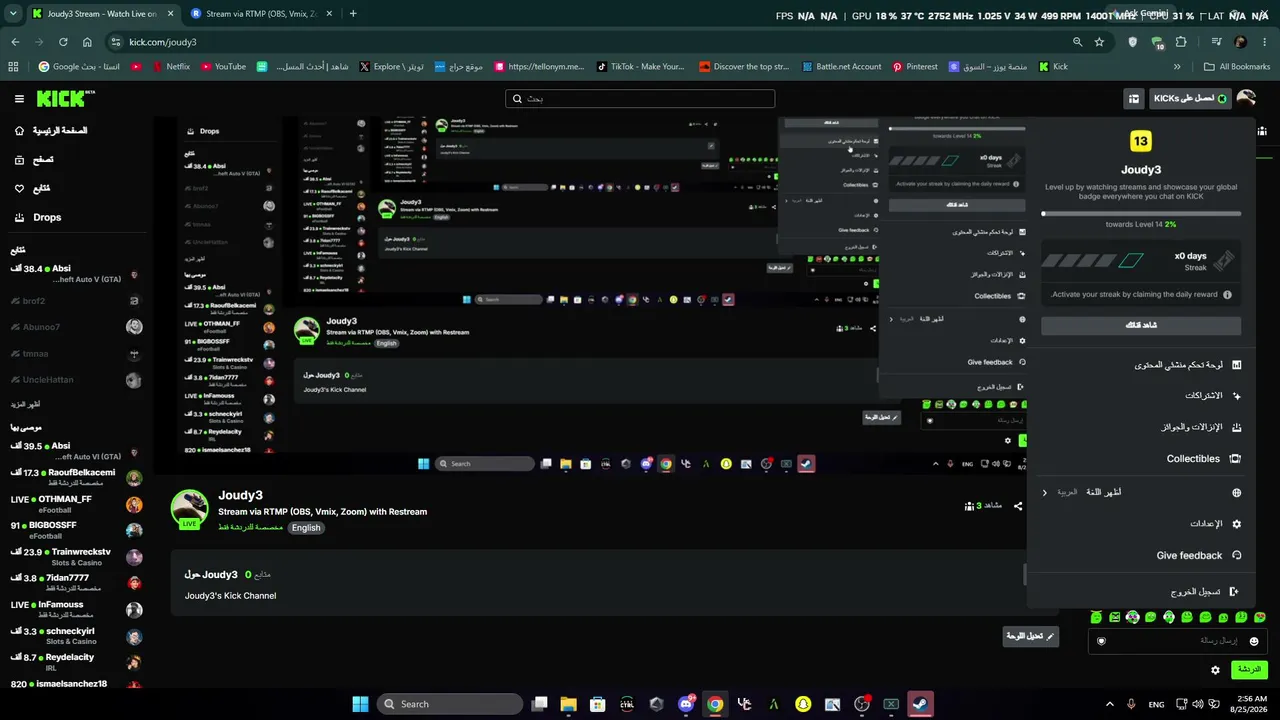Open the home page sidebar item
Screen dimensions: 1280x720
tap(50, 131)
